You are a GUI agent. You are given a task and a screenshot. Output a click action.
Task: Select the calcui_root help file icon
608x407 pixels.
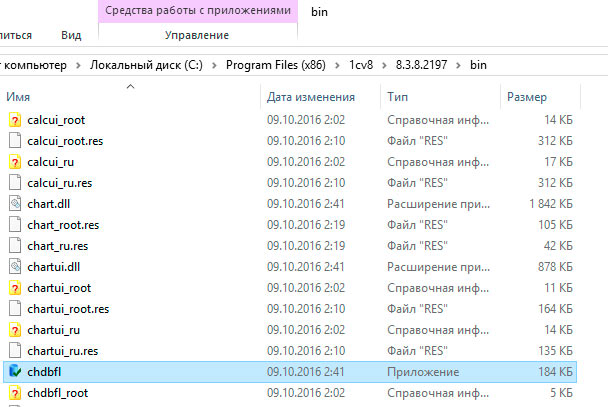coord(15,120)
